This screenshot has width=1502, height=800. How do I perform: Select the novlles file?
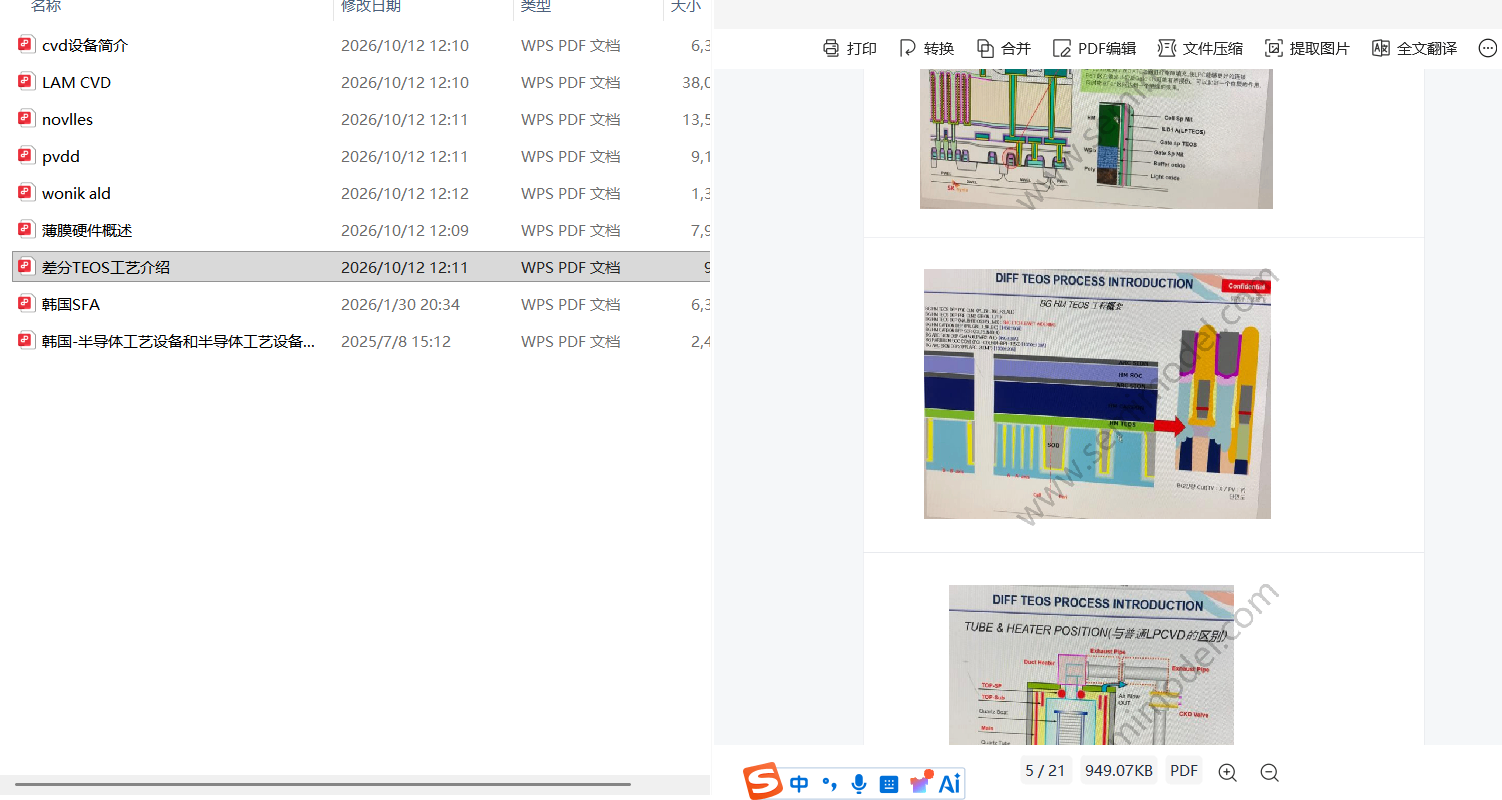(67, 119)
